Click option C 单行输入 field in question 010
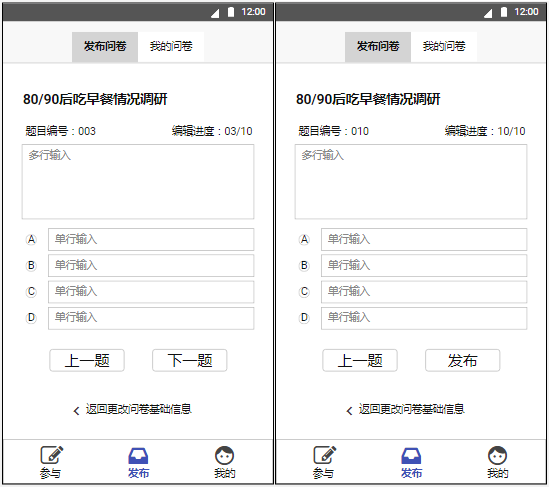The height and width of the screenshot is (488, 549). (424, 292)
